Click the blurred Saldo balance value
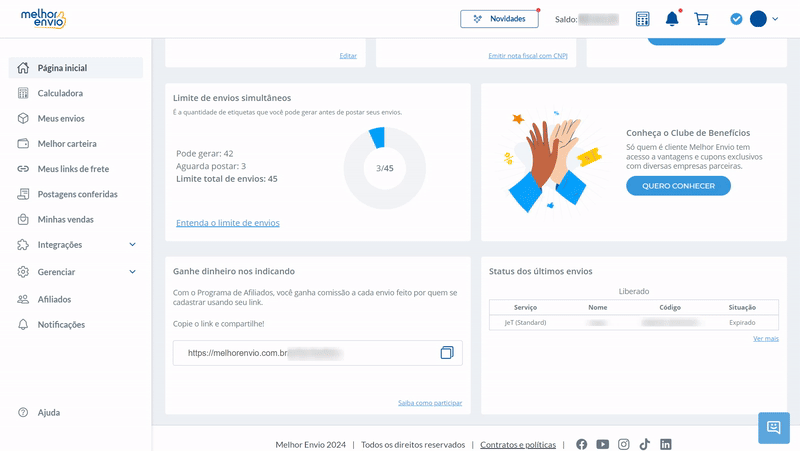This screenshot has height=451, width=800. pyautogui.click(x=598, y=19)
